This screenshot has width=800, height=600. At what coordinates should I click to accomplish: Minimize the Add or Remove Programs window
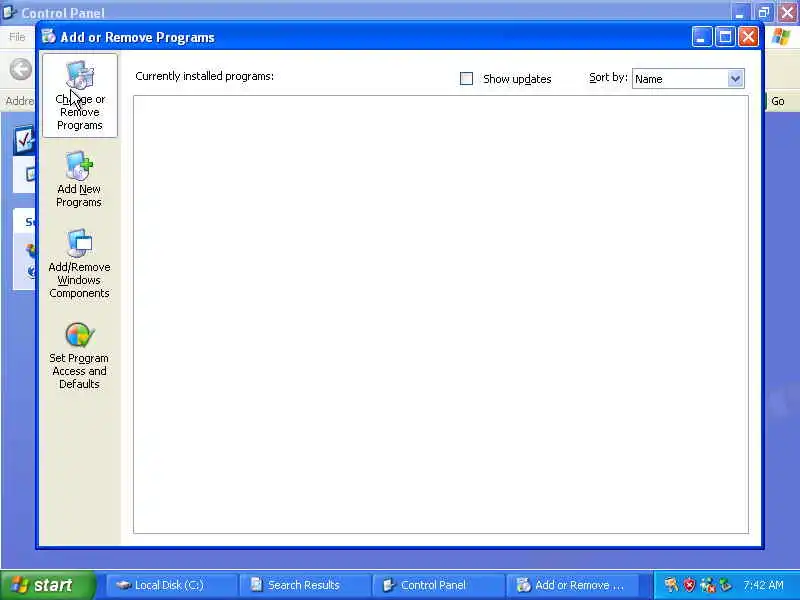coord(702,37)
